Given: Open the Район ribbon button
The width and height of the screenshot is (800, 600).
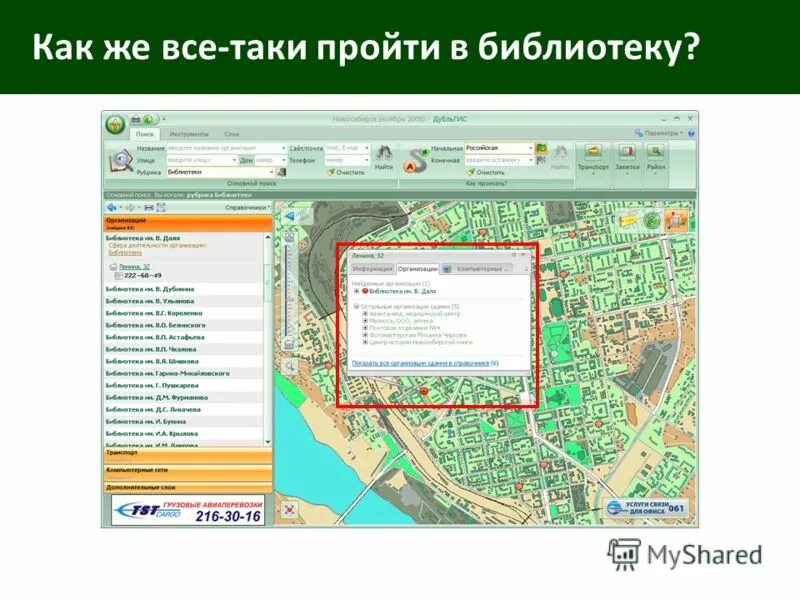Looking at the screenshot, I should (x=656, y=159).
